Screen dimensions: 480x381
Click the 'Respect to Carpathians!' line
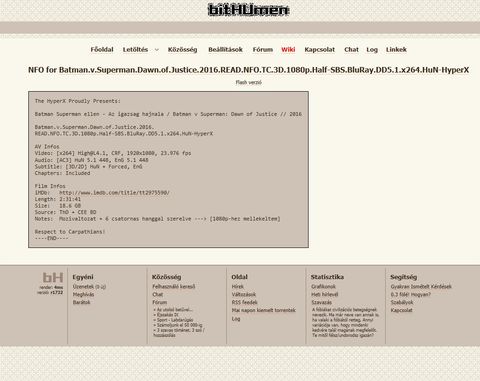[70, 232]
